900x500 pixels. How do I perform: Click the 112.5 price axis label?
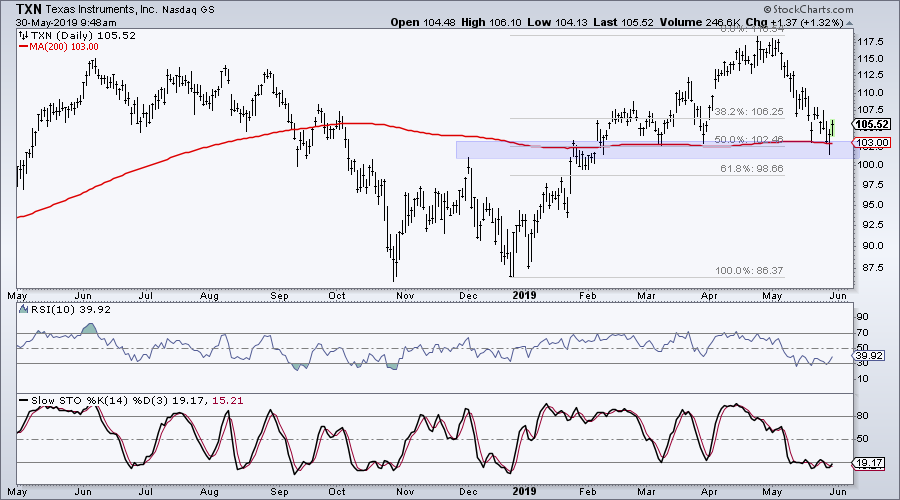(869, 75)
